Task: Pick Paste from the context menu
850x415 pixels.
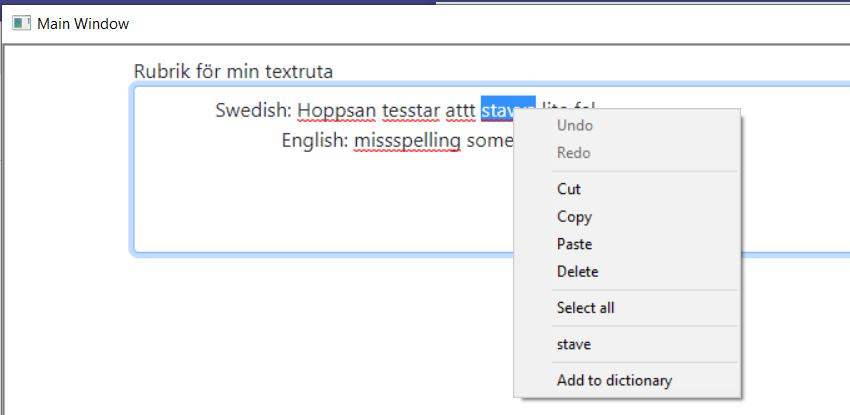Action: click(x=574, y=244)
